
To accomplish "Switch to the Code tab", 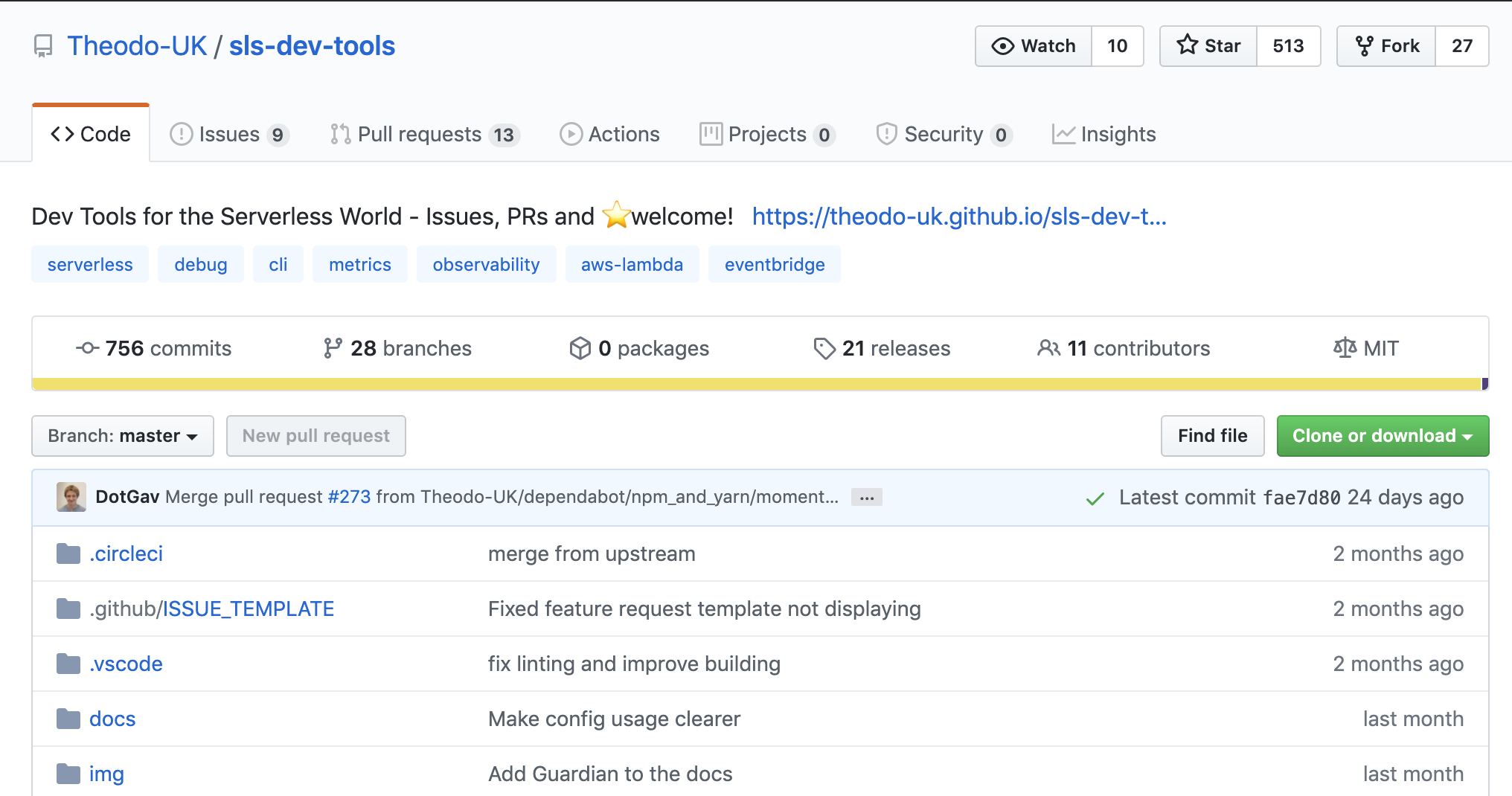I will click(91, 134).
